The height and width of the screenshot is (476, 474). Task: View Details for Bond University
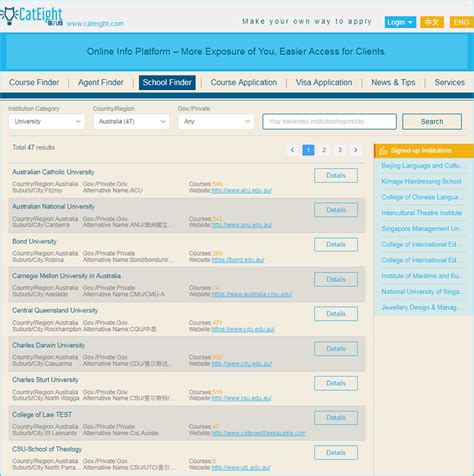[x=336, y=245]
